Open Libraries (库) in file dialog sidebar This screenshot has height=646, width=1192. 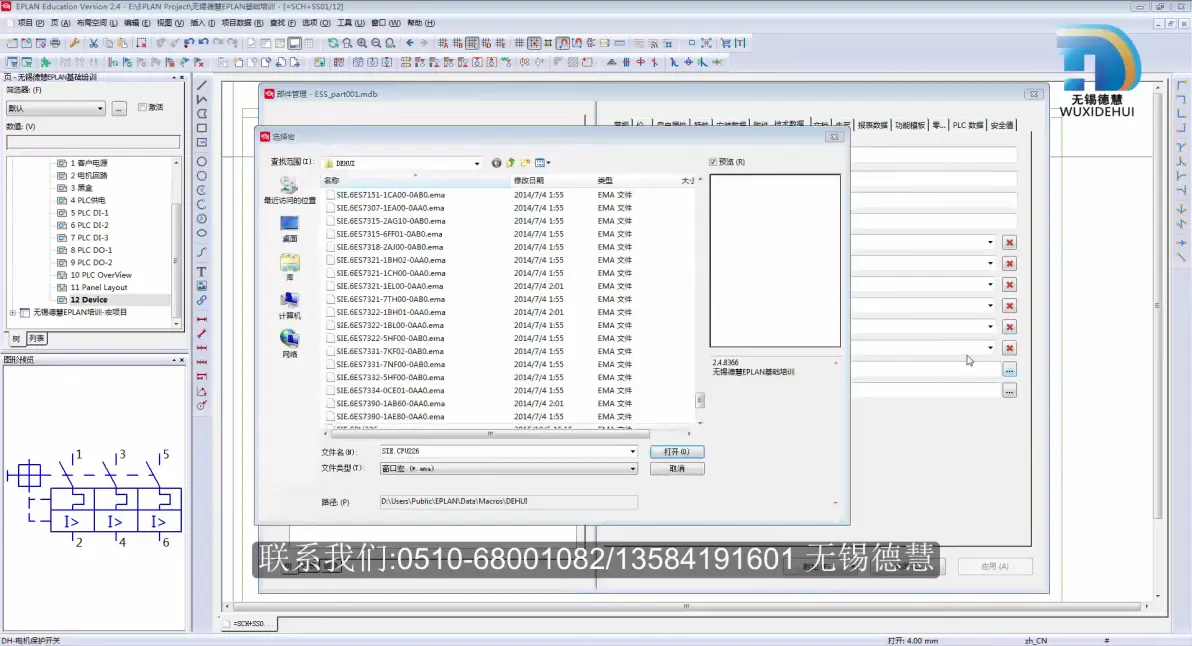(x=290, y=268)
